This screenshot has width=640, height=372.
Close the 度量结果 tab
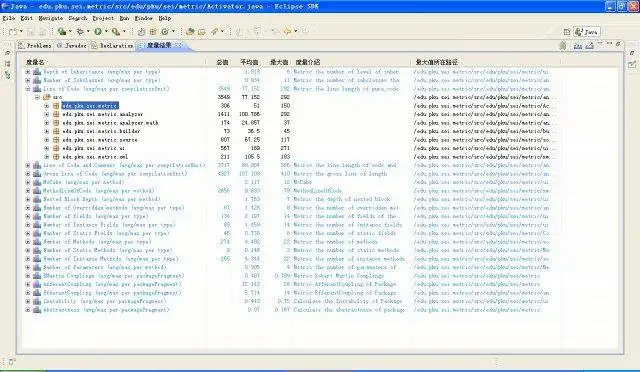point(178,45)
